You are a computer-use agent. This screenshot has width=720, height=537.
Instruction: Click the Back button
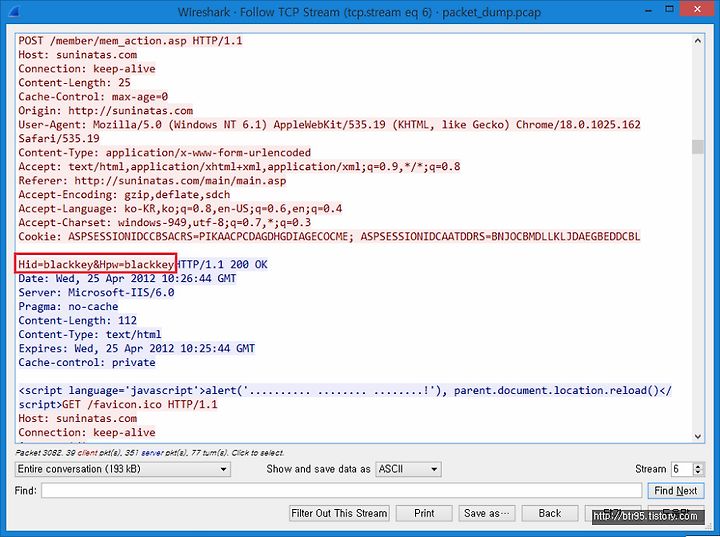click(x=550, y=513)
